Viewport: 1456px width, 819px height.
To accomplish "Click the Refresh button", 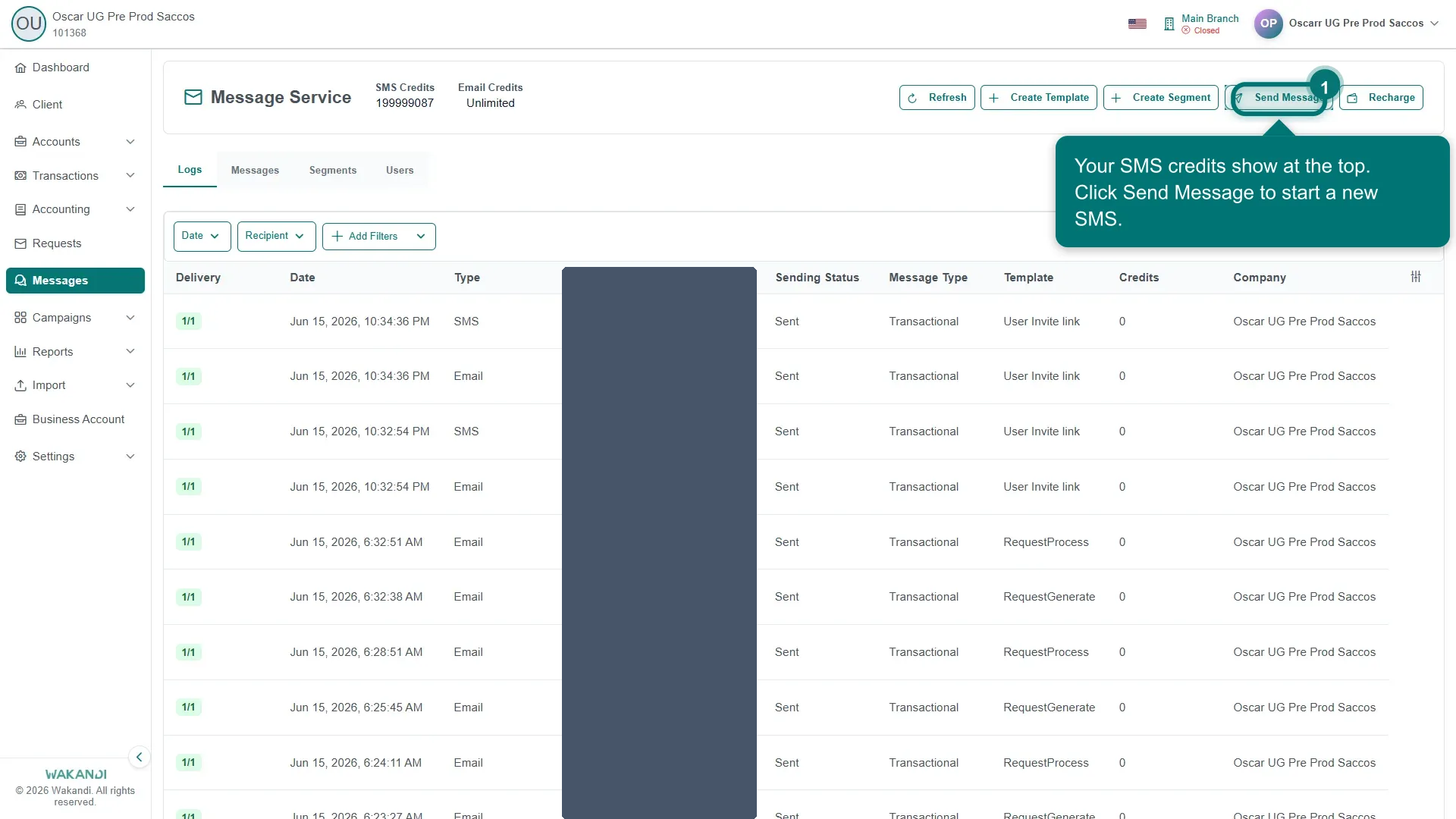I will 937,98.
